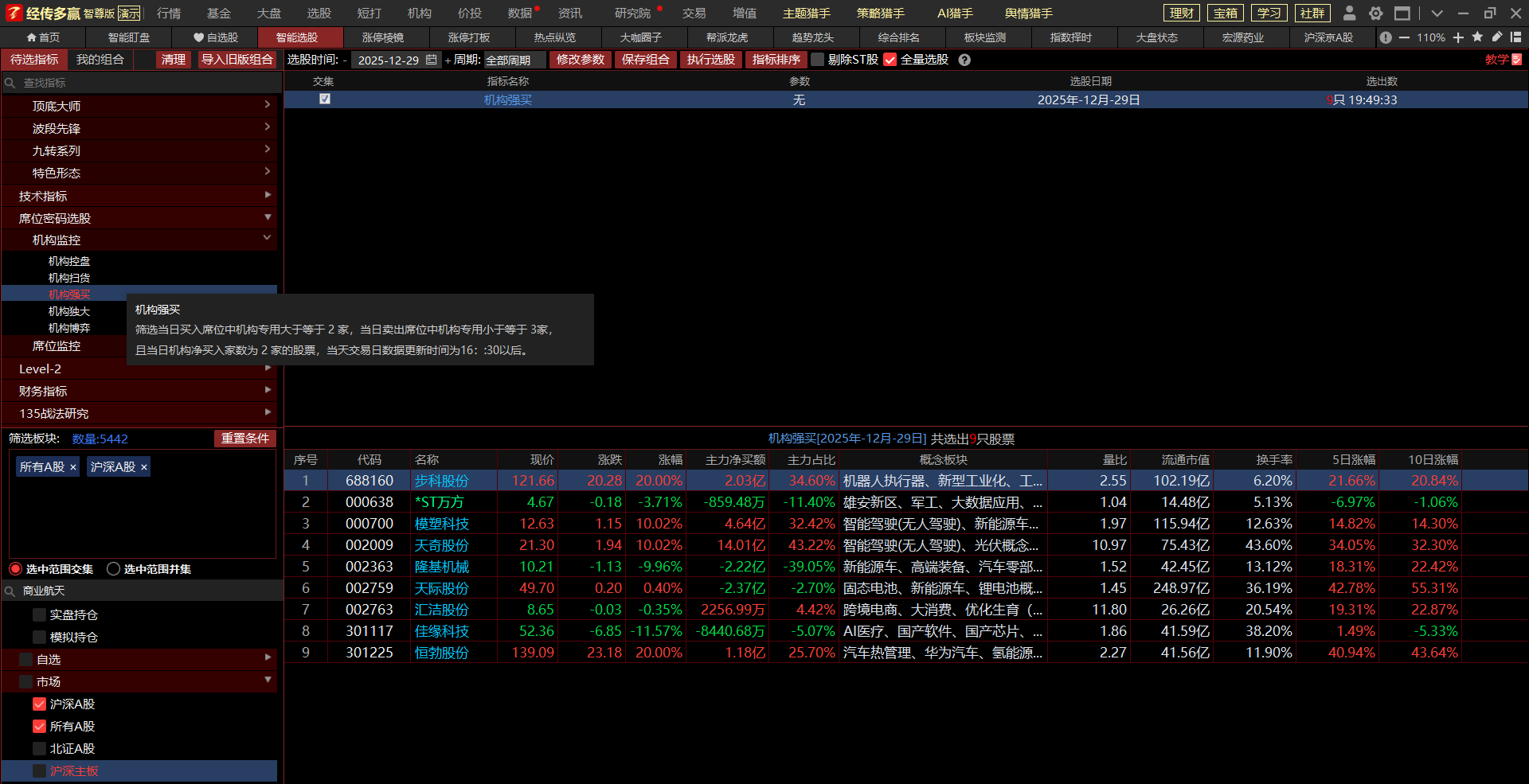
Task: Open the 全部周期 period dropdown
Action: pyautogui.click(x=514, y=60)
